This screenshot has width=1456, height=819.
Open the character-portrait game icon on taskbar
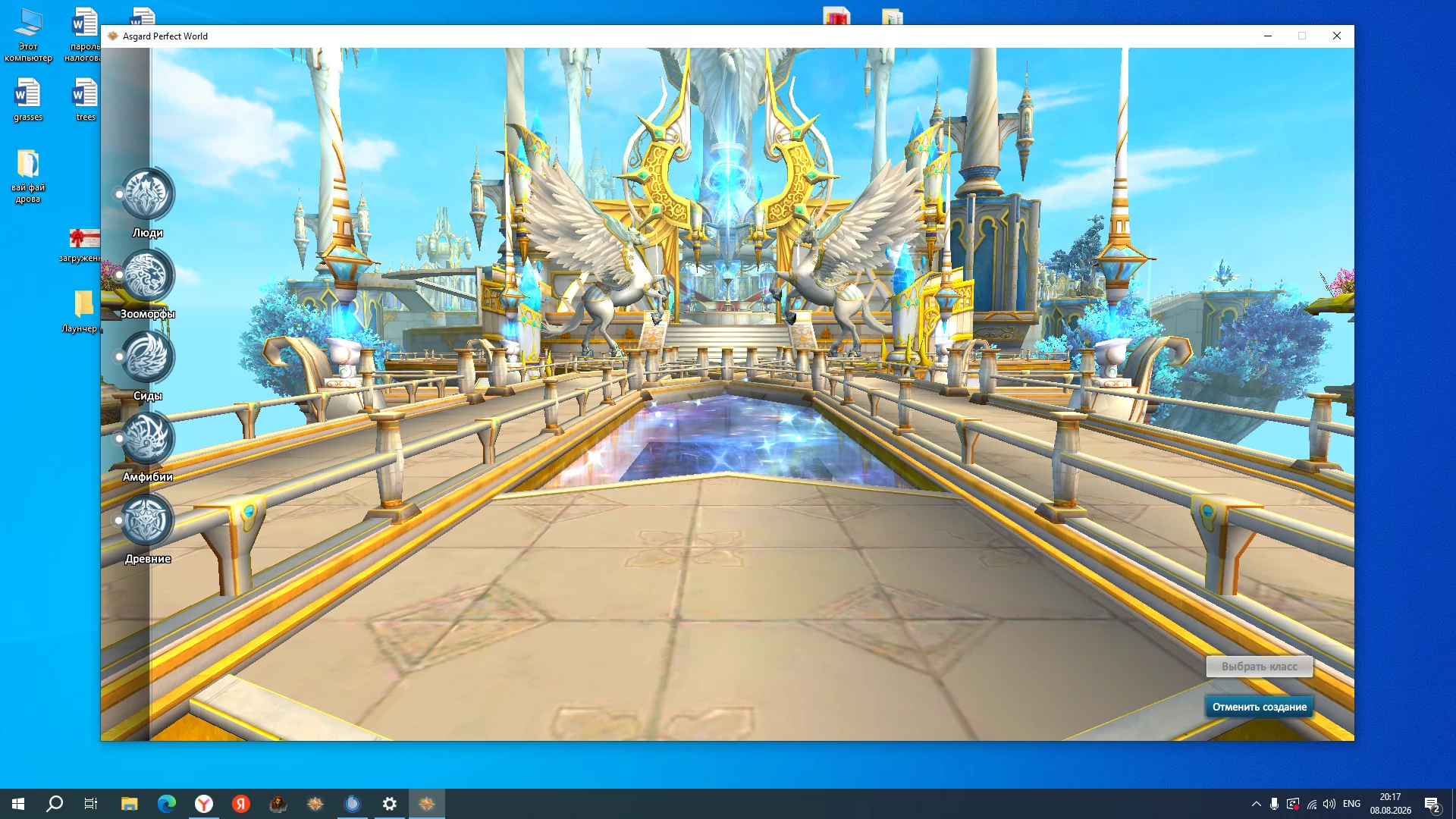(x=278, y=804)
